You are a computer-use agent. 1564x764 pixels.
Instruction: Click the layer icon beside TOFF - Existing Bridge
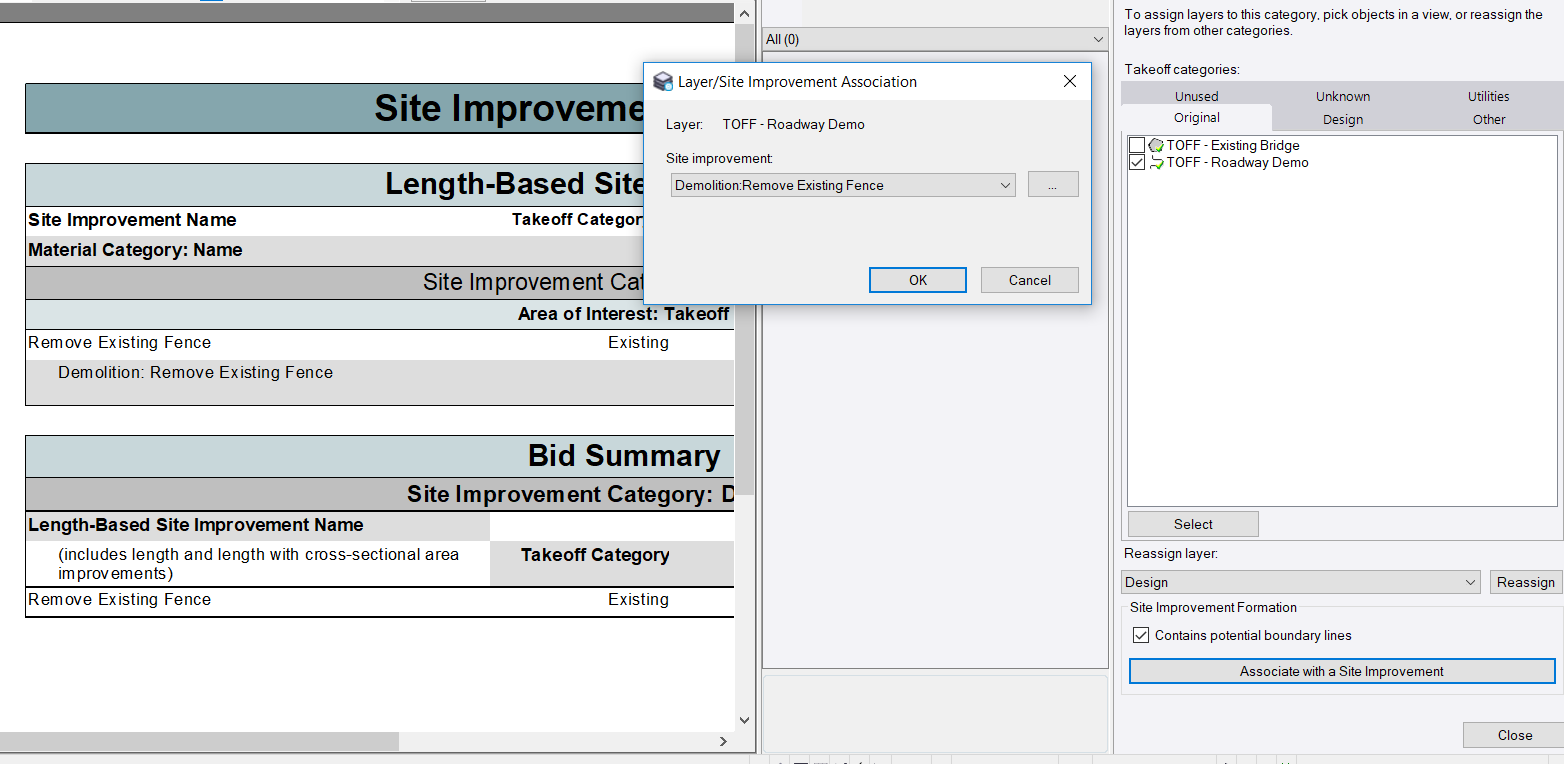(1155, 145)
